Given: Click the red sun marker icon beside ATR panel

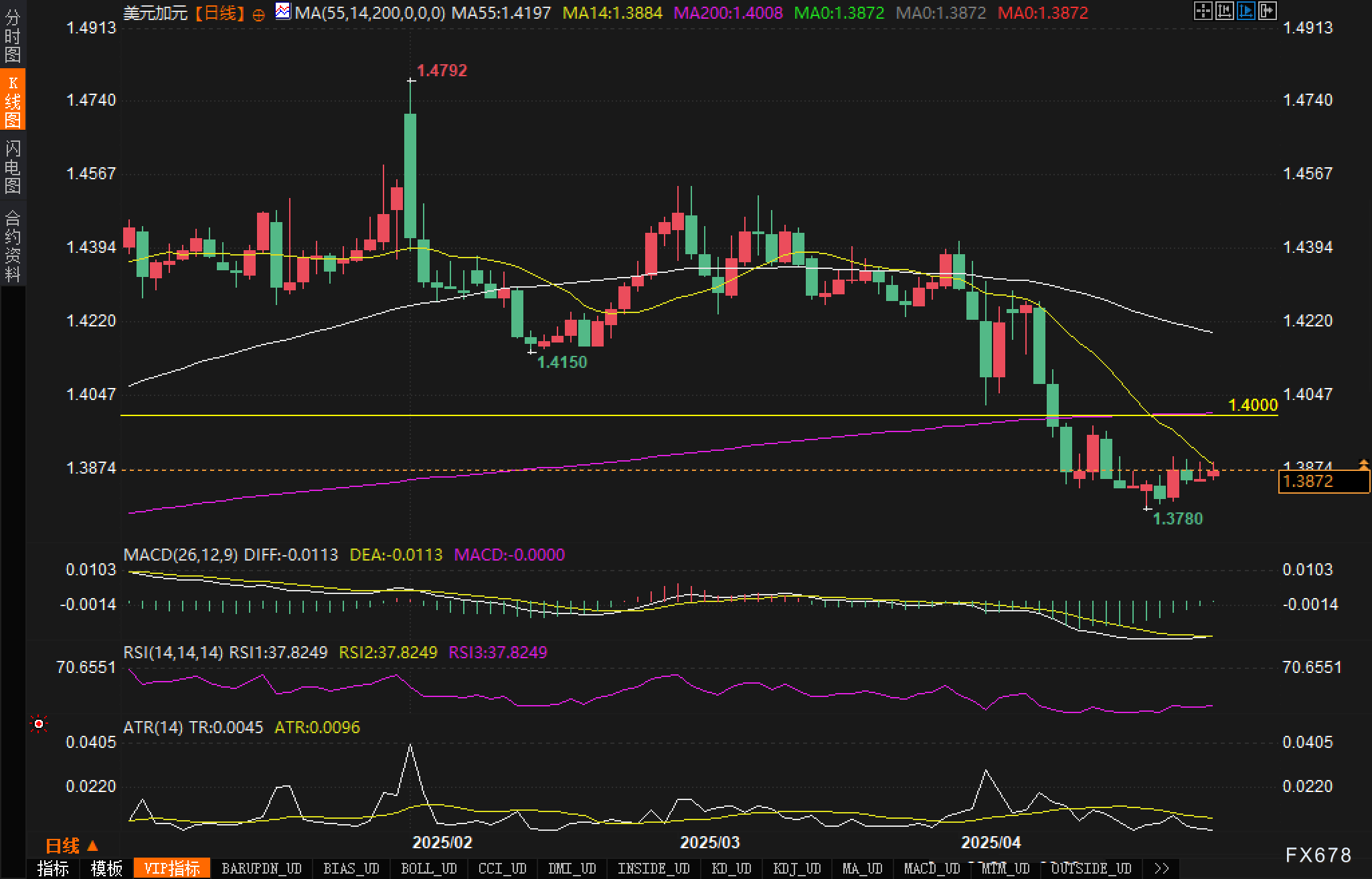Looking at the screenshot, I should click(39, 724).
